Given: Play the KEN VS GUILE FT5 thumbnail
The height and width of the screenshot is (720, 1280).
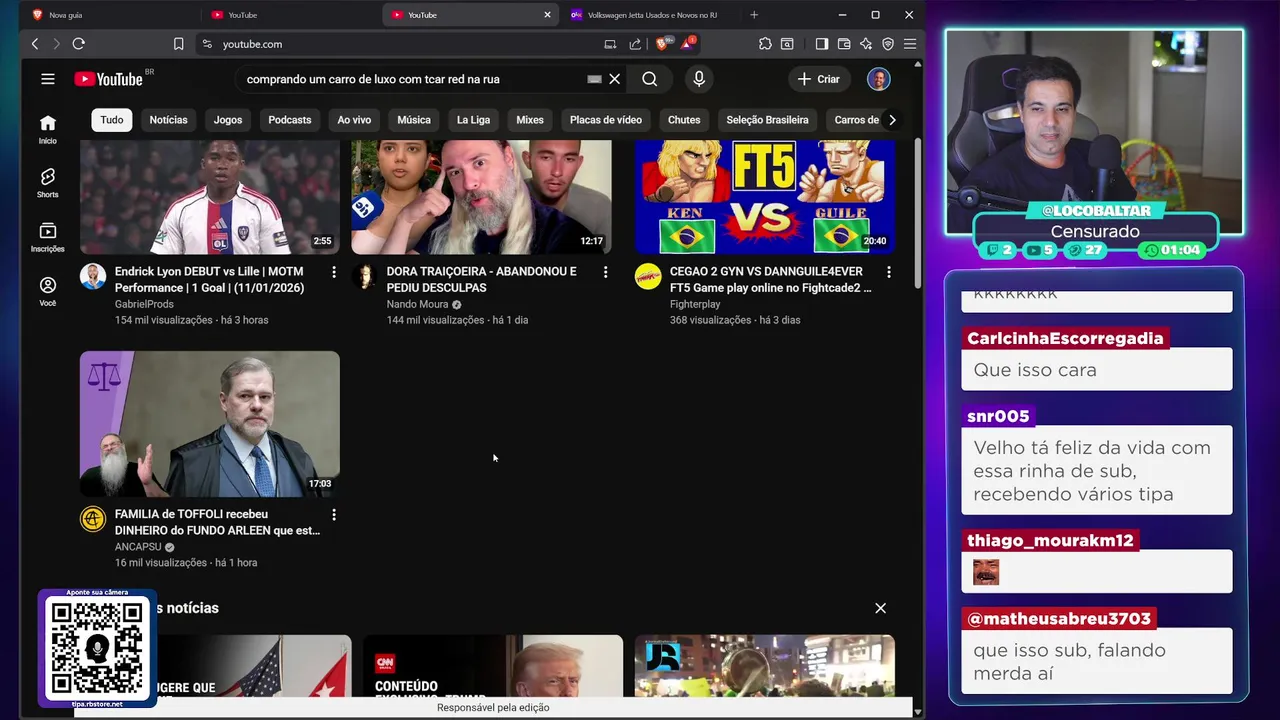Looking at the screenshot, I should (x=765, y=197).
